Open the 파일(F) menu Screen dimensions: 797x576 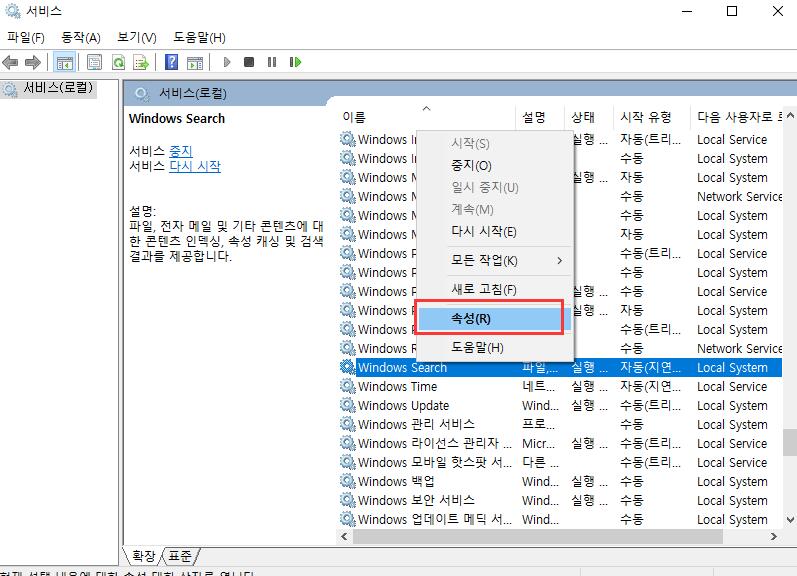[x=25, y=38]
